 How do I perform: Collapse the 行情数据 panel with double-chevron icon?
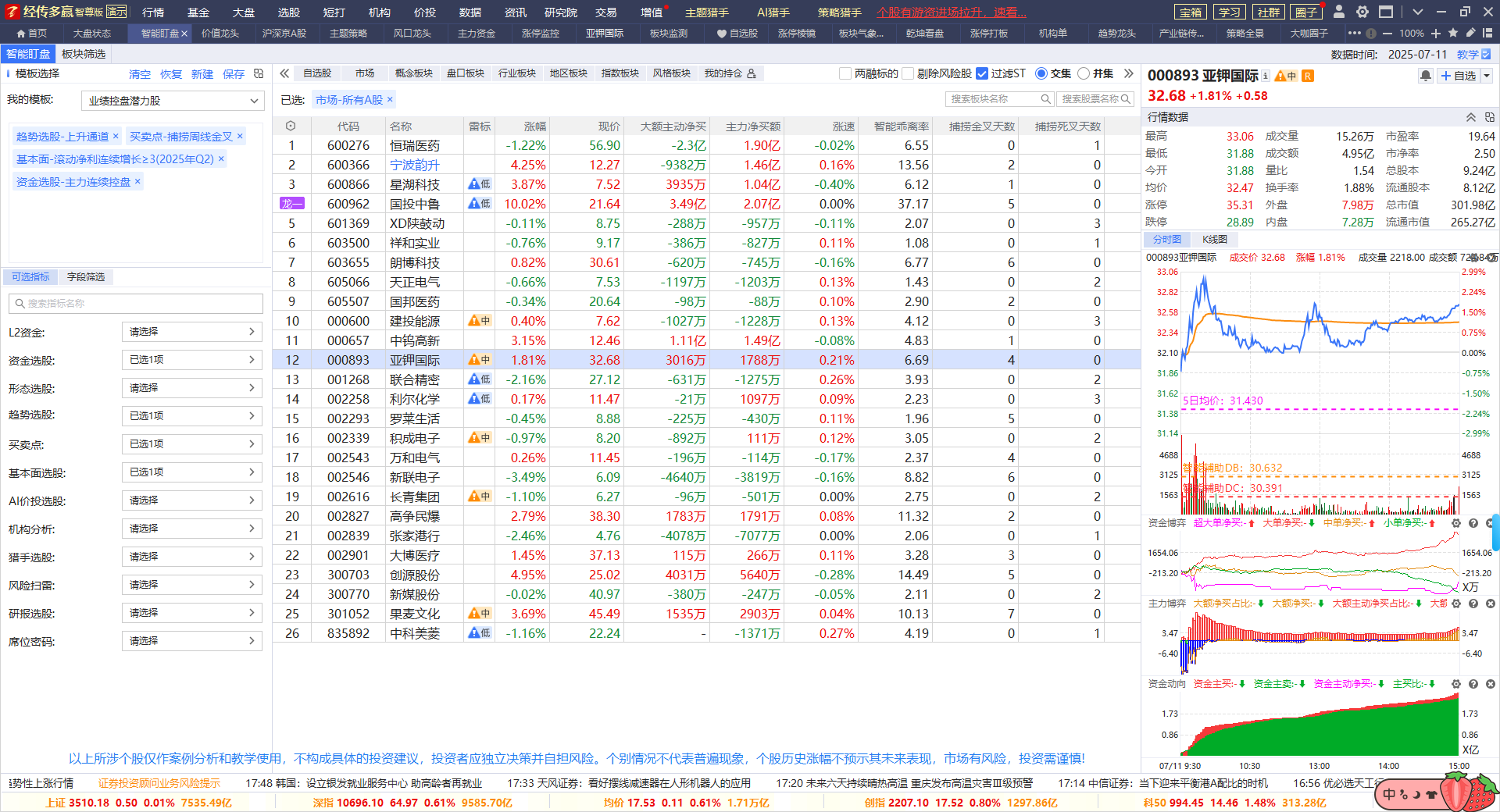[x=1470, y=117]
